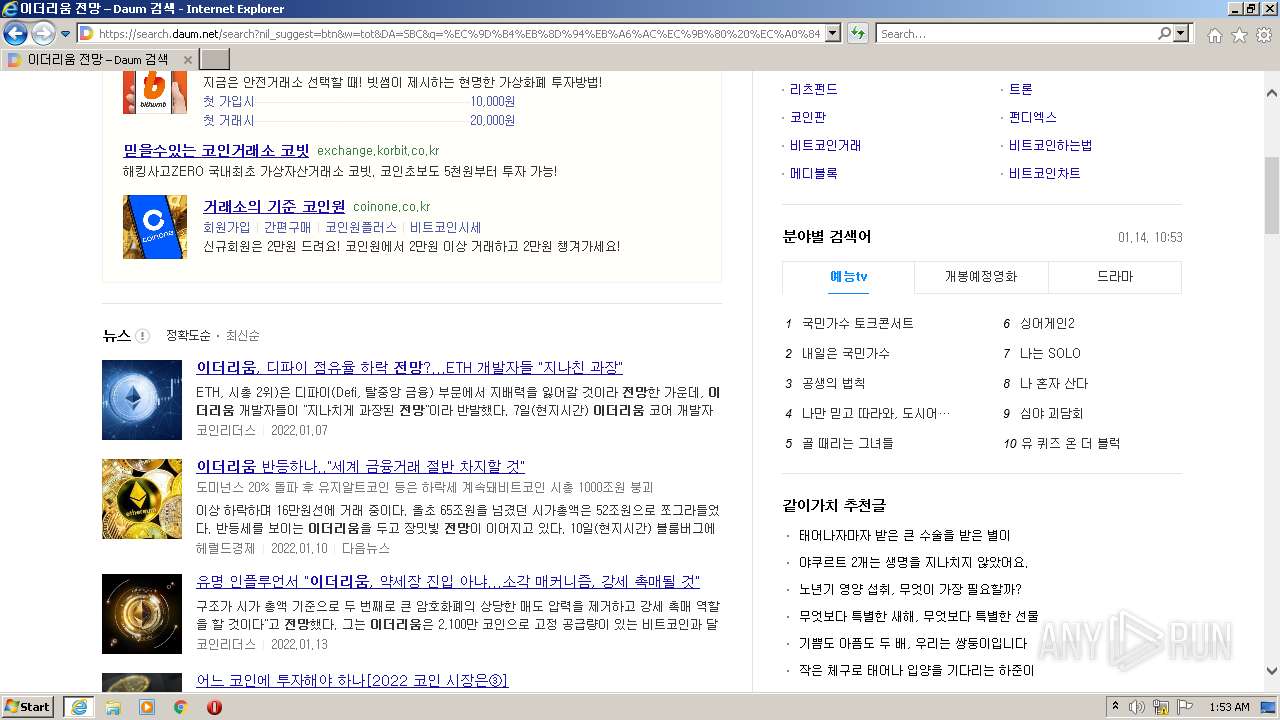Screen dimensions: 1280x720
Task: Open ranked item 국민가수 토크콘서트
Action: click(x=858, y=324)
